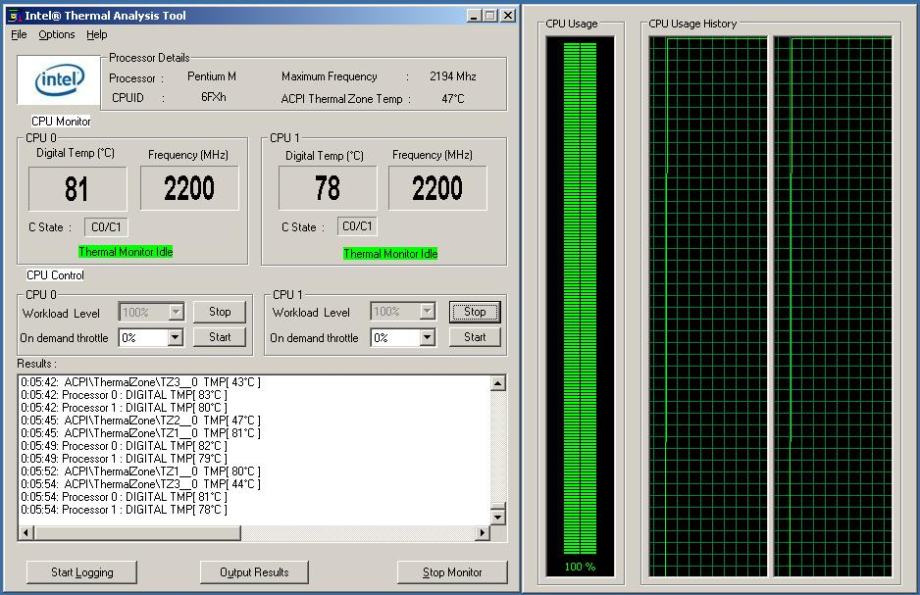Expand CPU 1 Workload Level dropdown
Screen dimensions: 920x595
[428, 313]
